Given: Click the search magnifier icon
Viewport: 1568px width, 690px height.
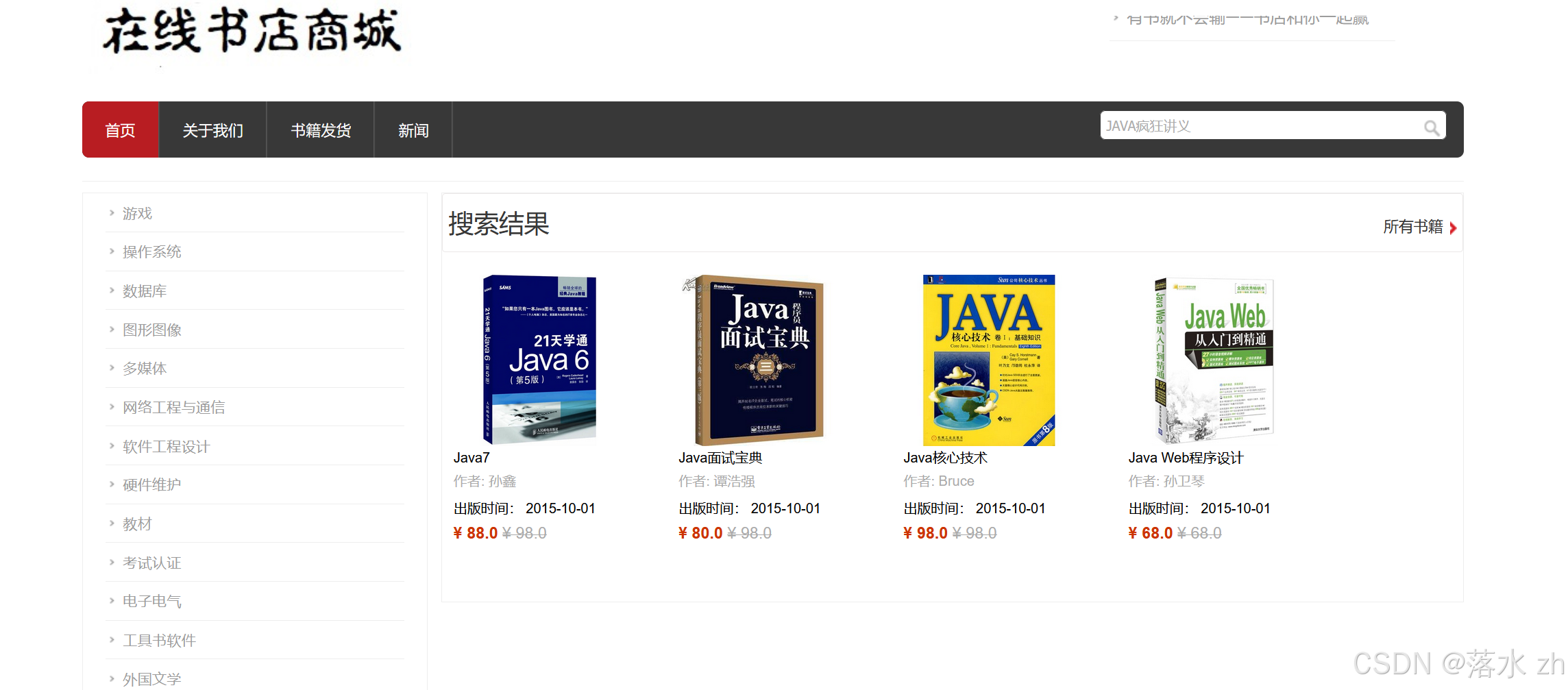Looking at the screenshot, I should 1431,127.
